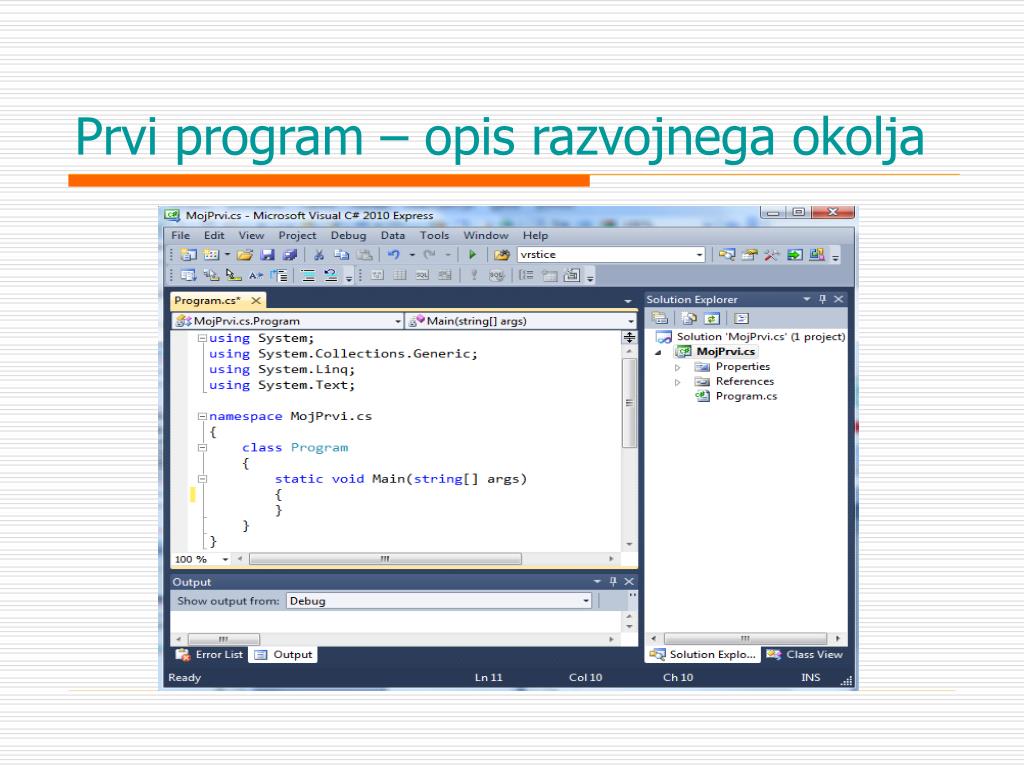Click the Comment selected lines icon
This screenshot has width=1024, height=768.
pos(308,276)
